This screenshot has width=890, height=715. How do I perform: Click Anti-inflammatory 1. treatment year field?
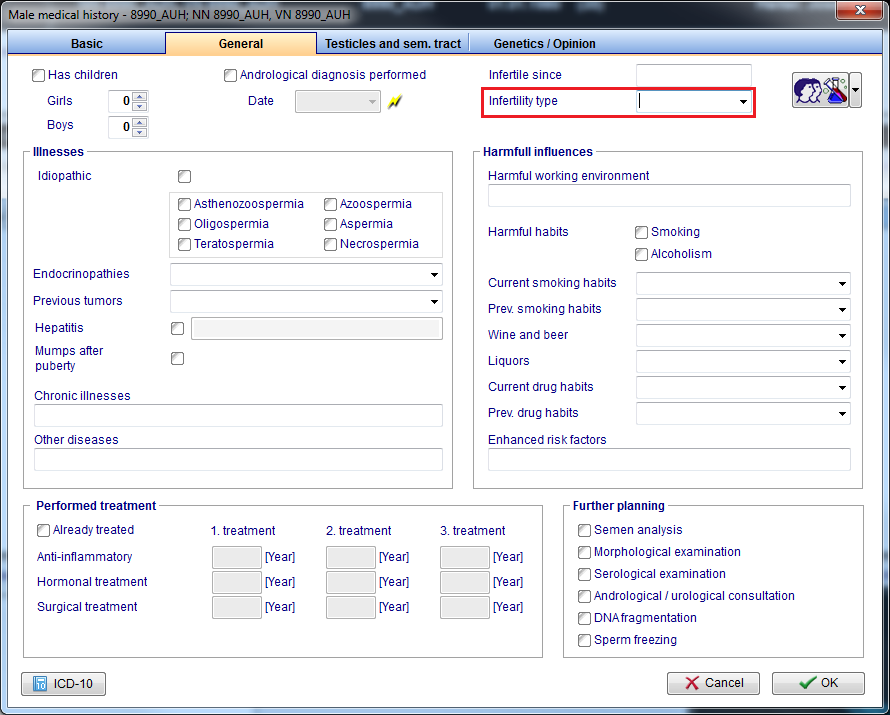pyautogui.click(x=237, y=557)
